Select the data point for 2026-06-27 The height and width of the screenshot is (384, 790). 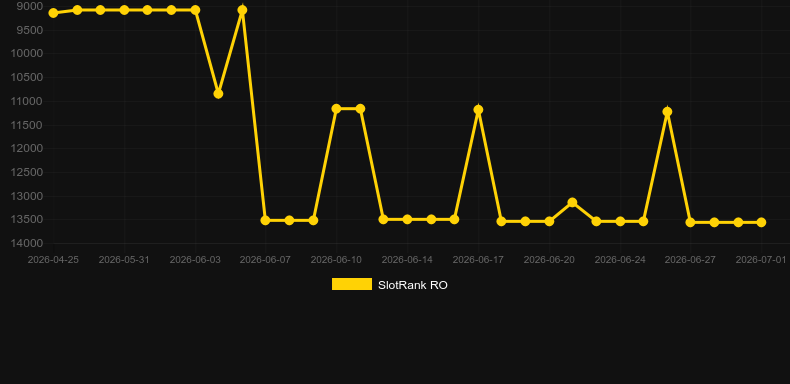tap(691, 222)
